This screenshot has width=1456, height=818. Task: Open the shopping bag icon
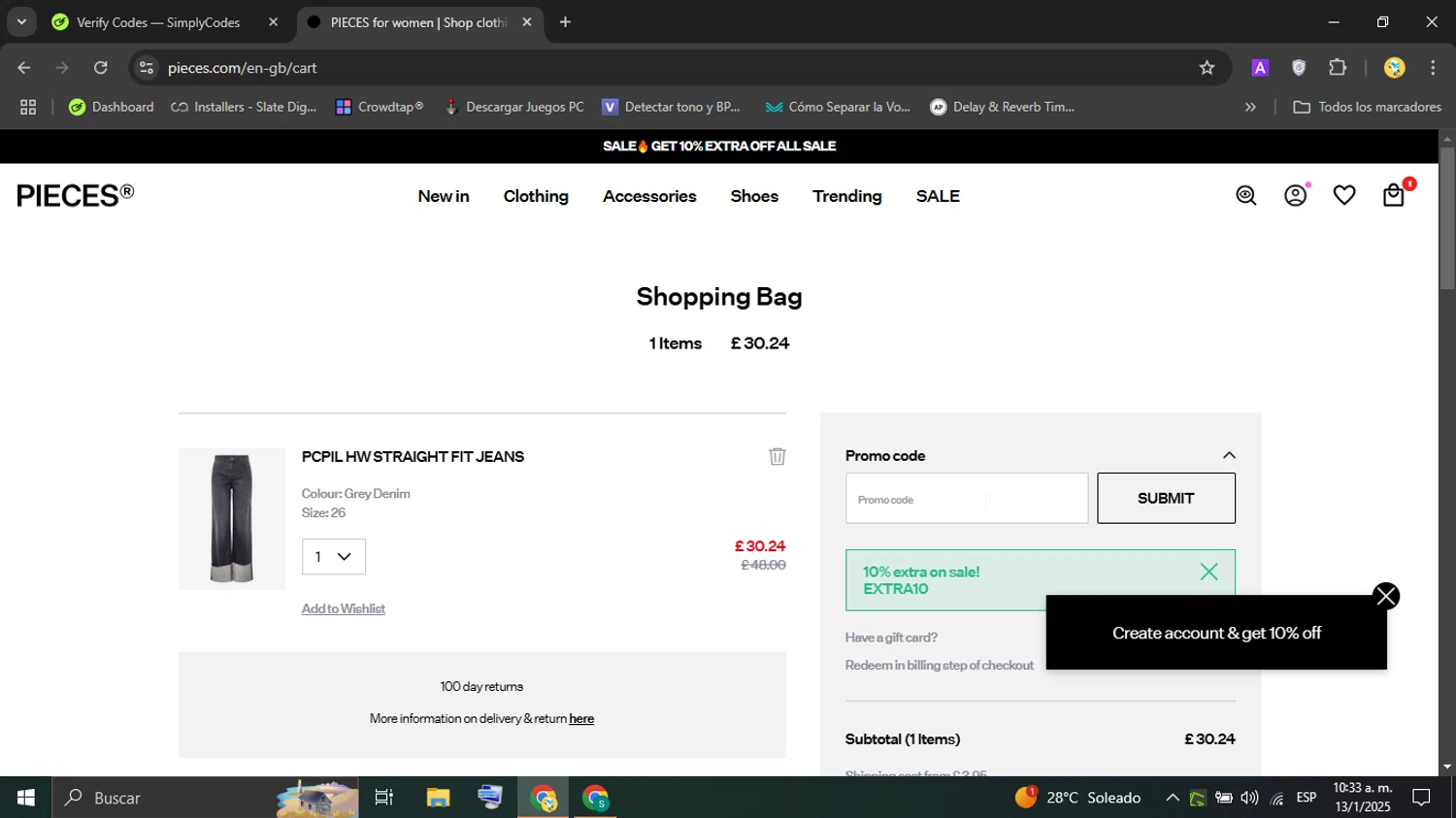pos(1395,195)
